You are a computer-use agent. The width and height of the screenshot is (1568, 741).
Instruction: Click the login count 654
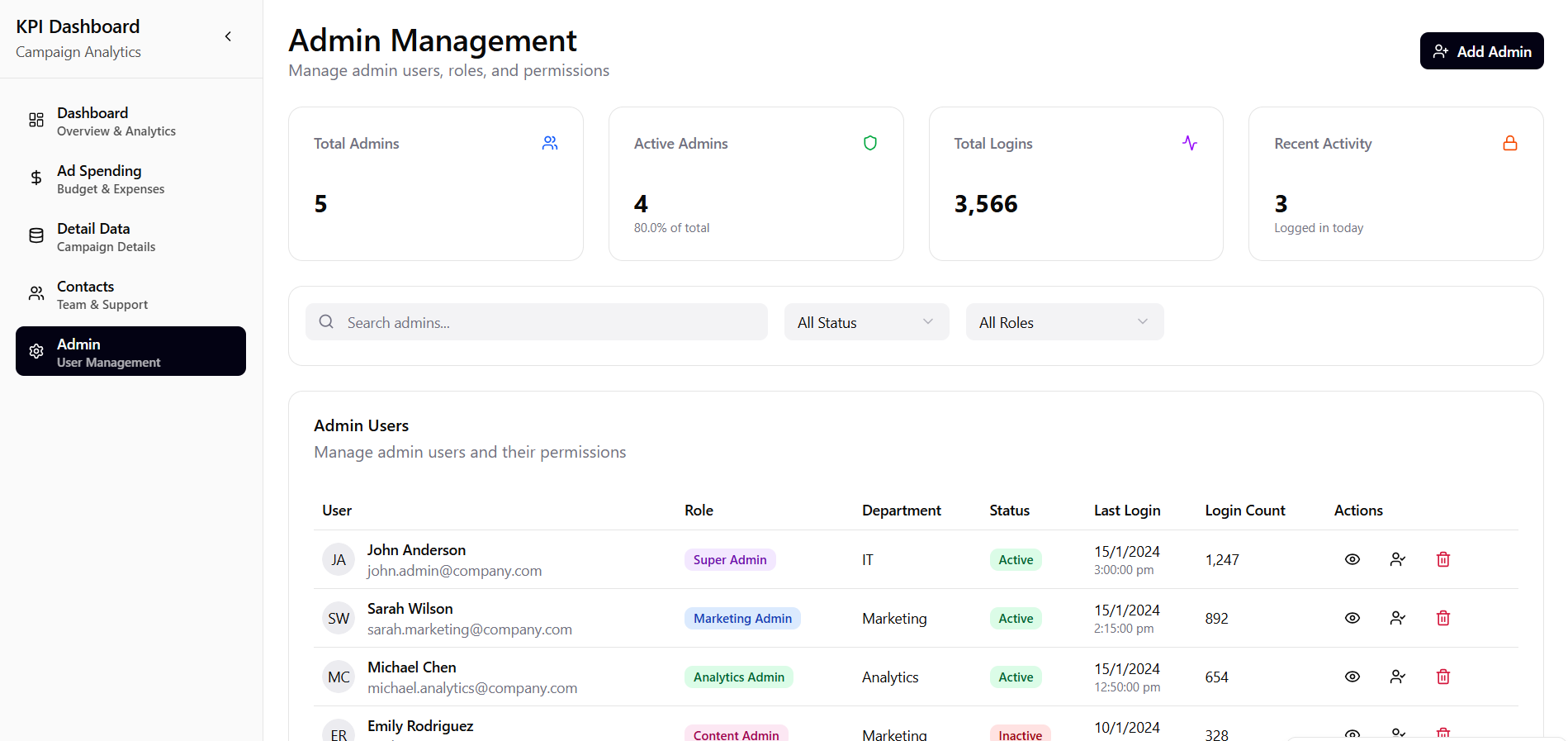[1216, 677]
